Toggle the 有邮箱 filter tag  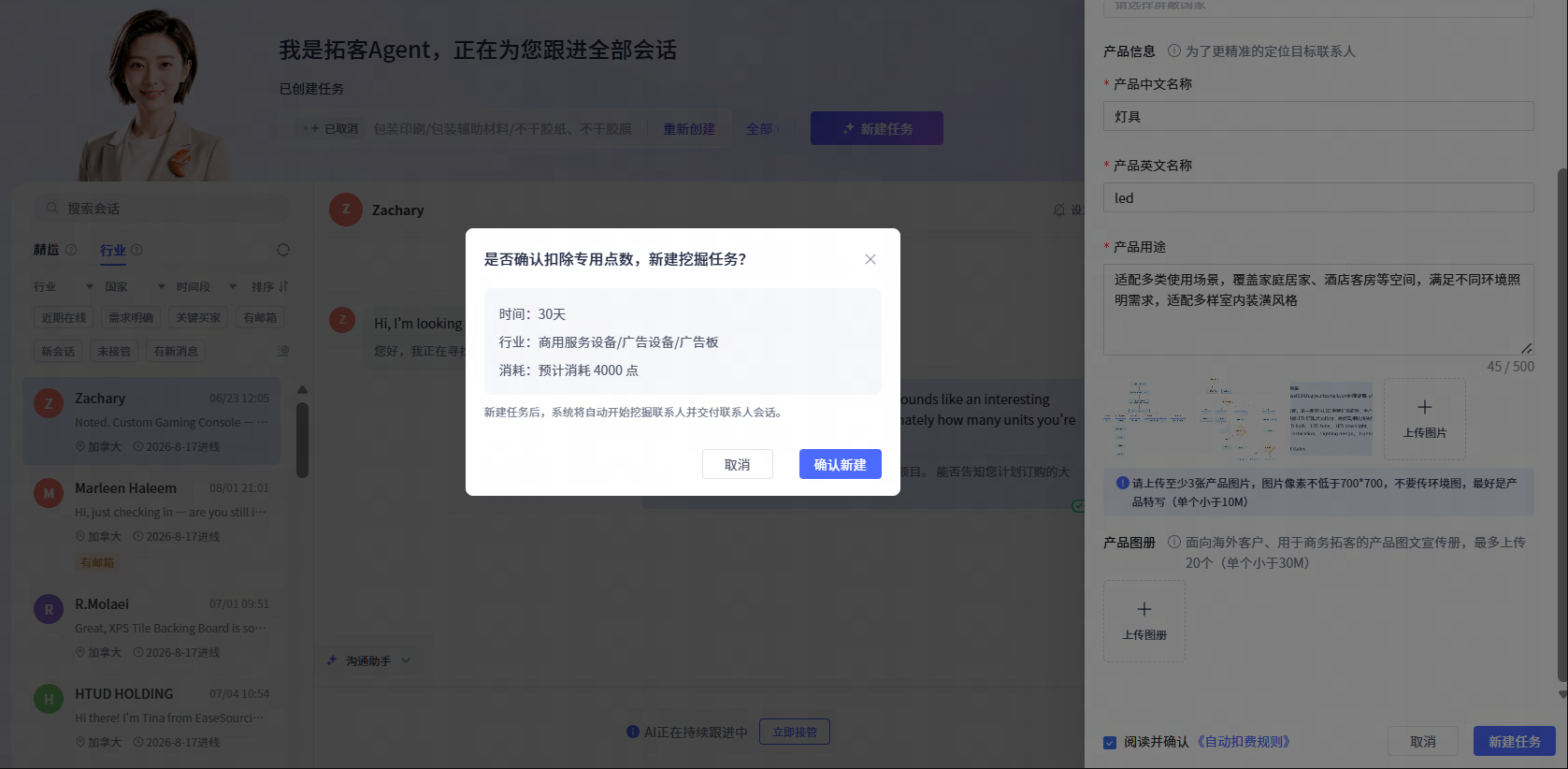260,318
